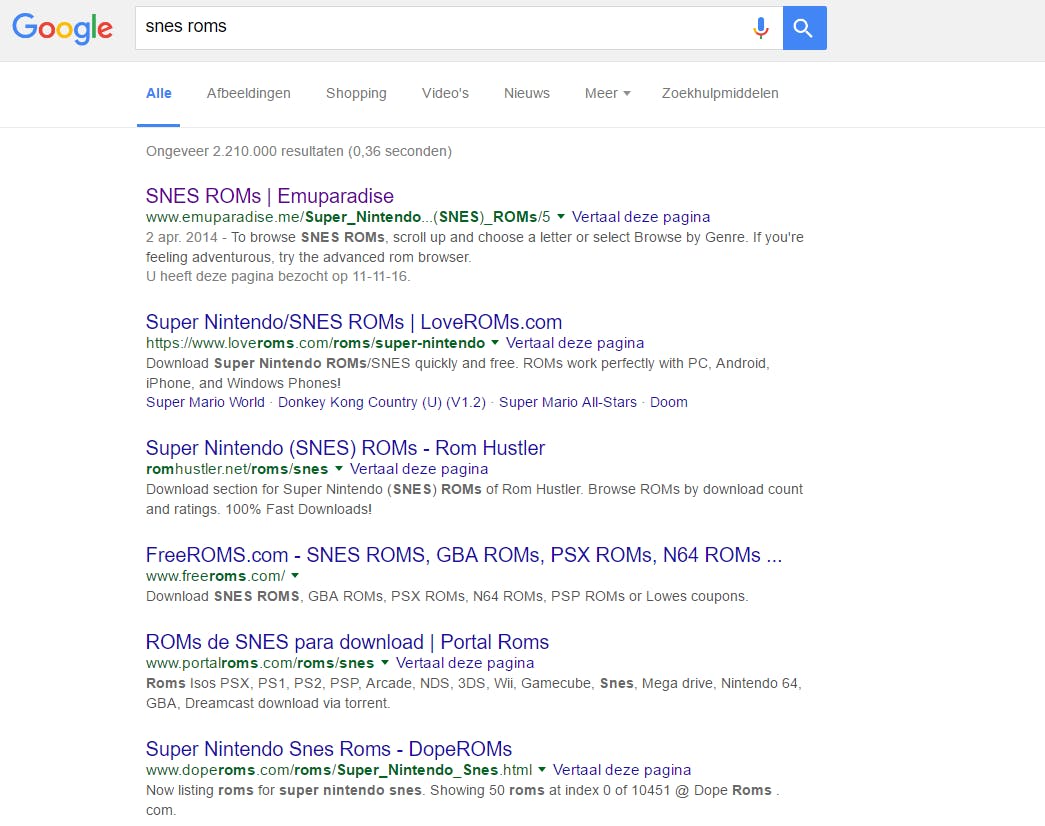
Task: Open Super Nintendo (SNES) ROMs - Rom Hustler
Action: [345, 448]
